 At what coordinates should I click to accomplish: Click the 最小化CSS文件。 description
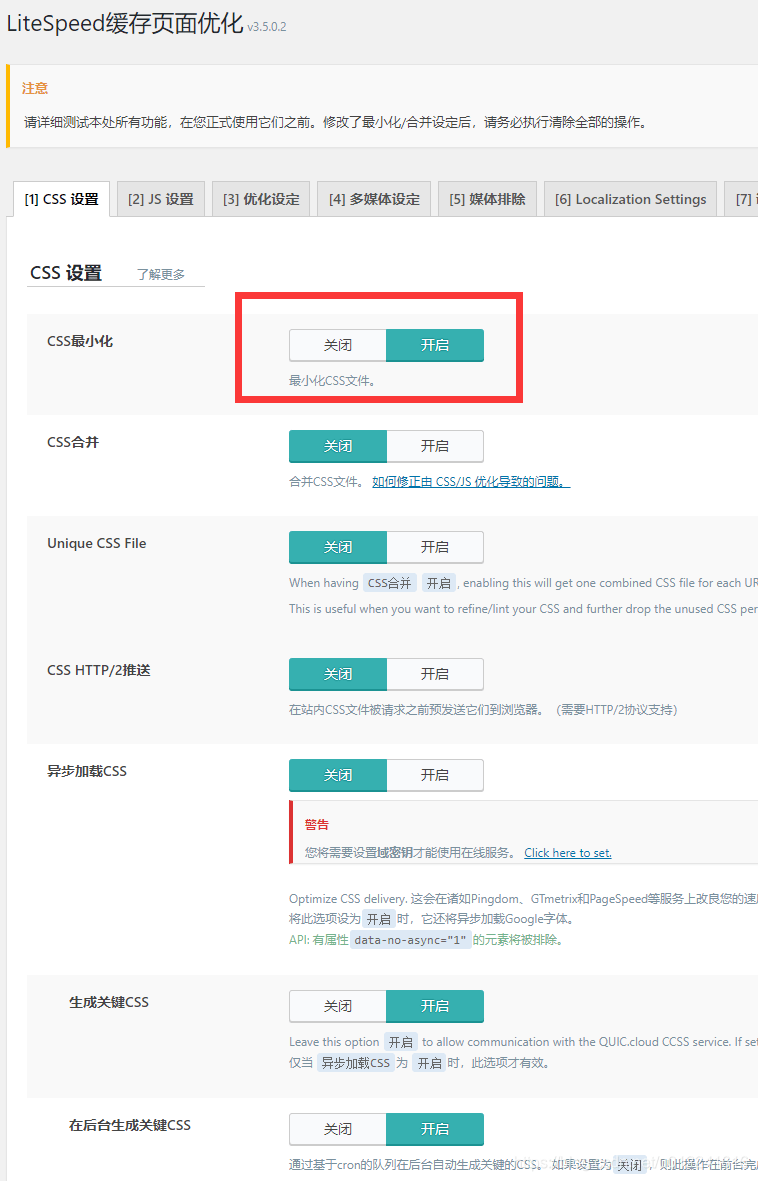[x=332, y=380]
